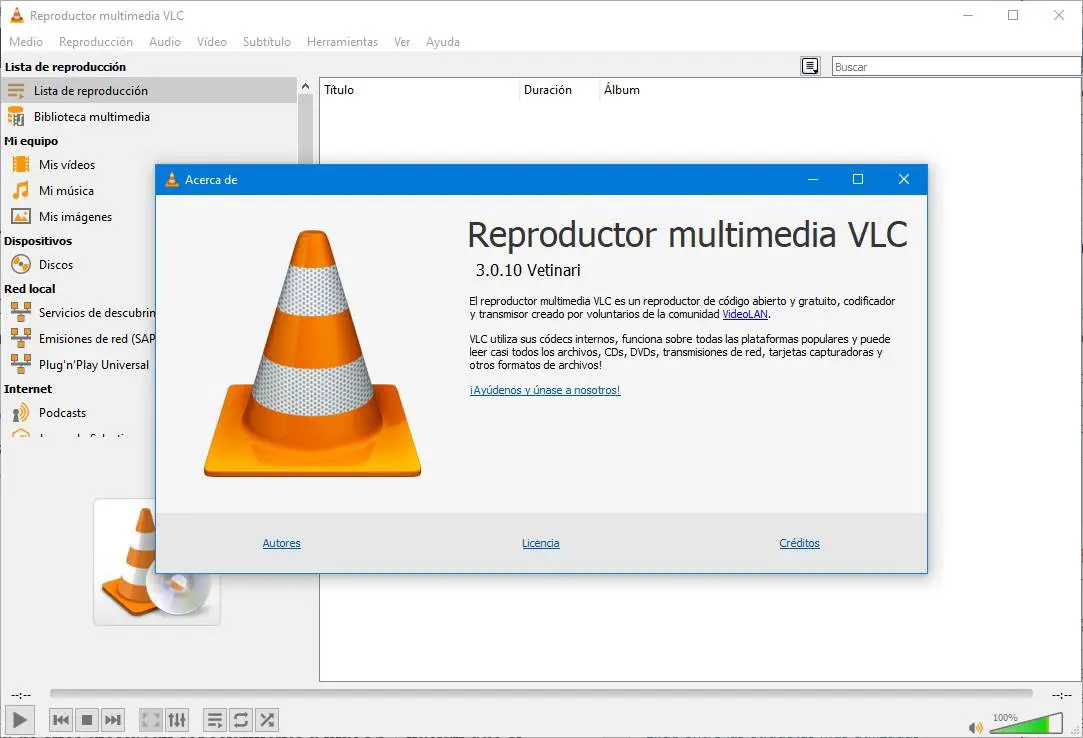Image resolution: width=1083 pixels, height=738 pixels.
Task: Skip to next media track
Action: [x=113, y=720]
